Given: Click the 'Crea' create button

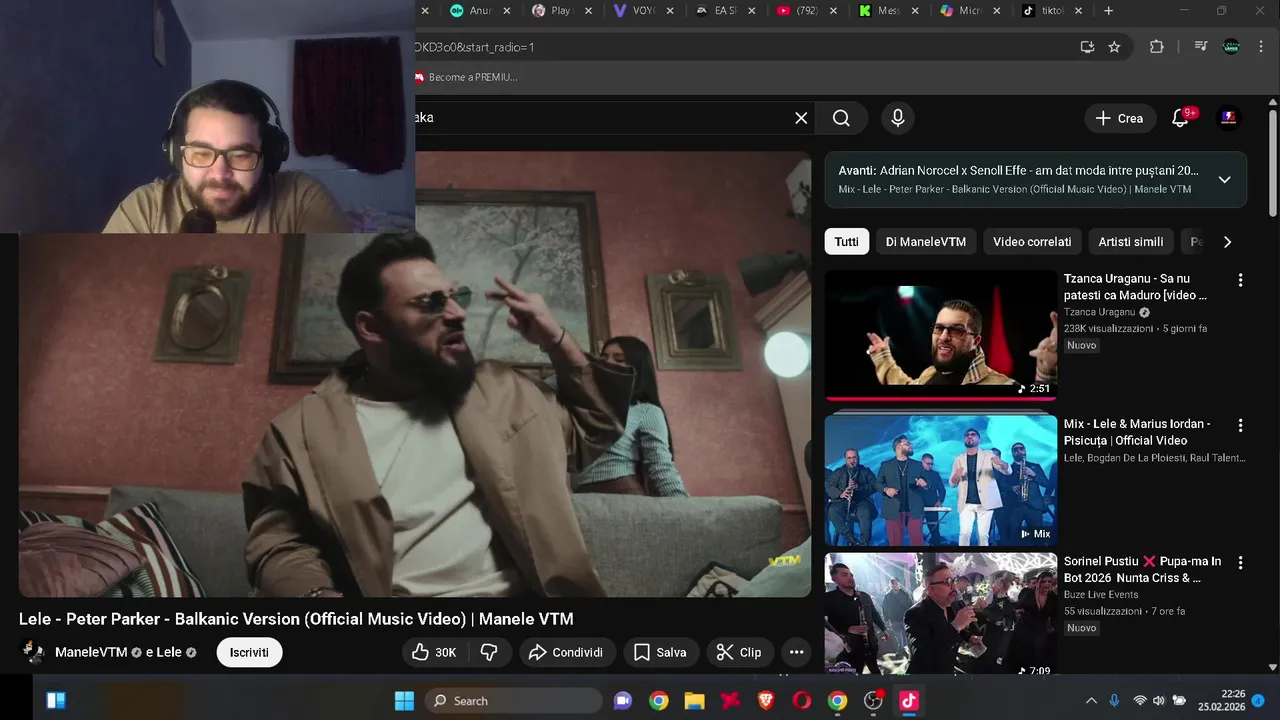Looking at the screenshot, I should 1120,118.
